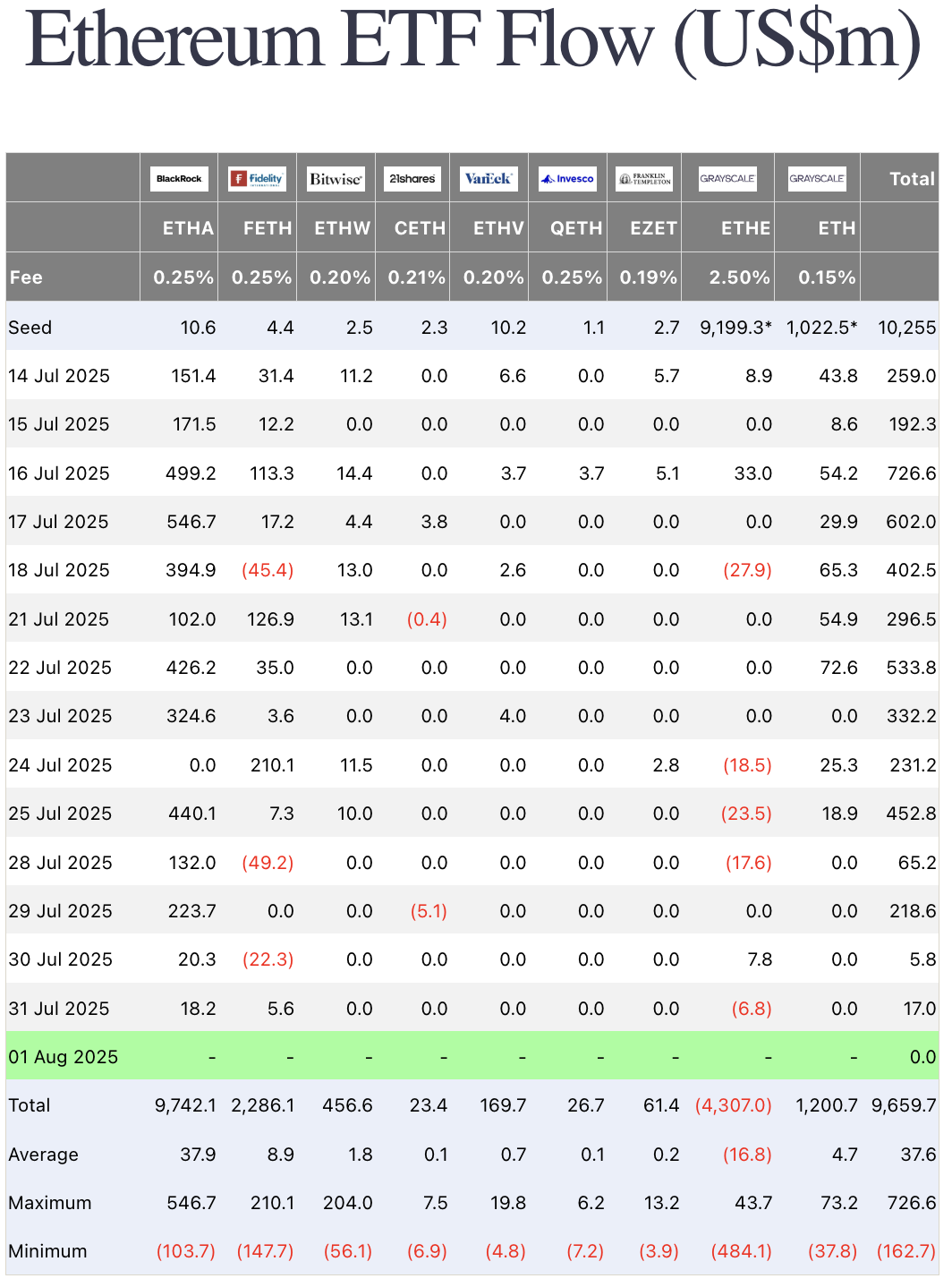Click the 499.2 ETHA value
The width and height of the screenshot is (952, 1287).
[x=191, y=473]
